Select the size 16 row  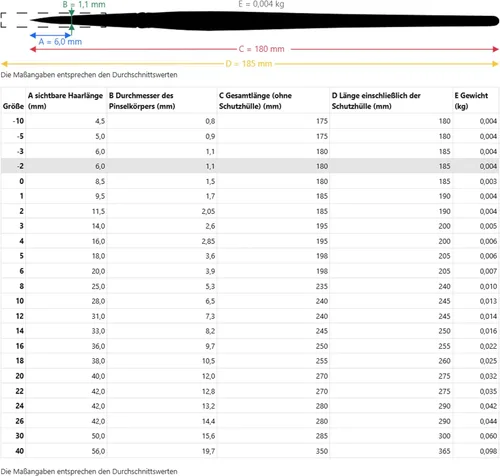point(250,346)
